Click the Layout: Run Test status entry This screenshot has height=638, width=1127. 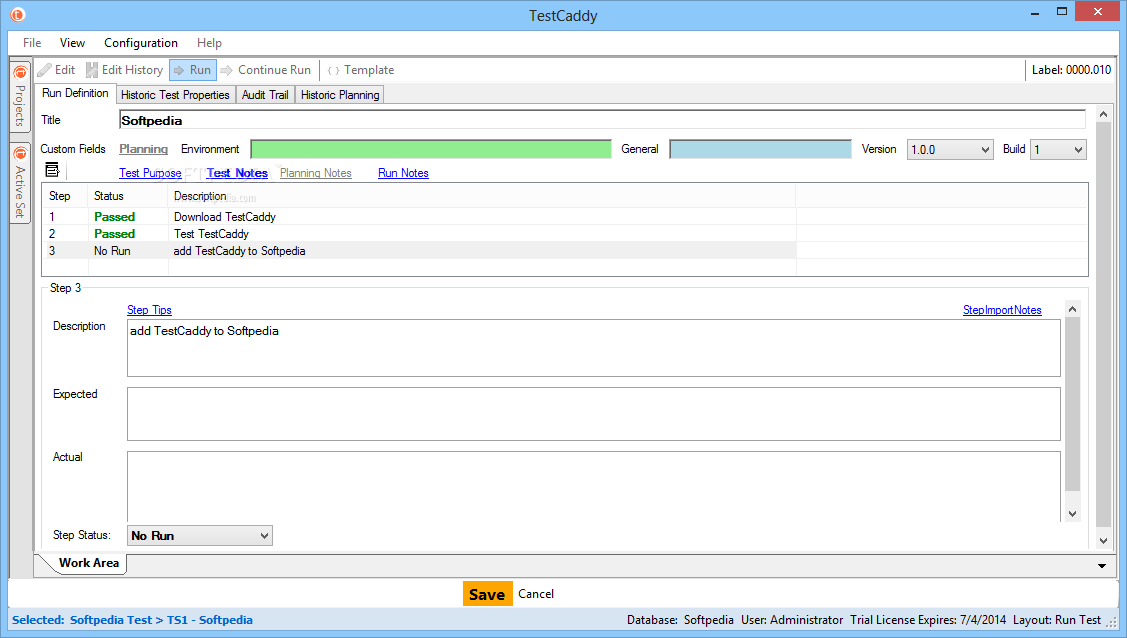pos(1057,620)
